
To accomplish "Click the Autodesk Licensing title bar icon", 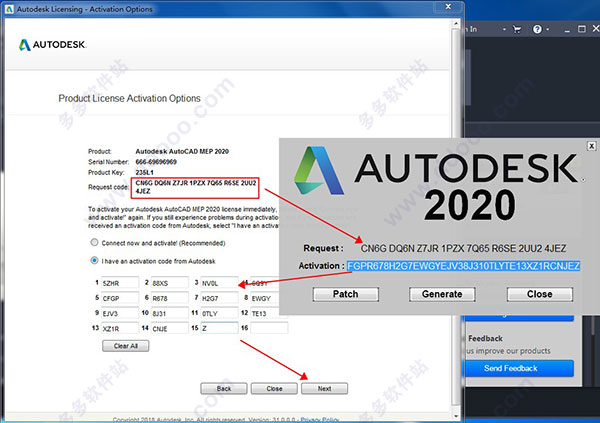I will click(x=10, y=9).
